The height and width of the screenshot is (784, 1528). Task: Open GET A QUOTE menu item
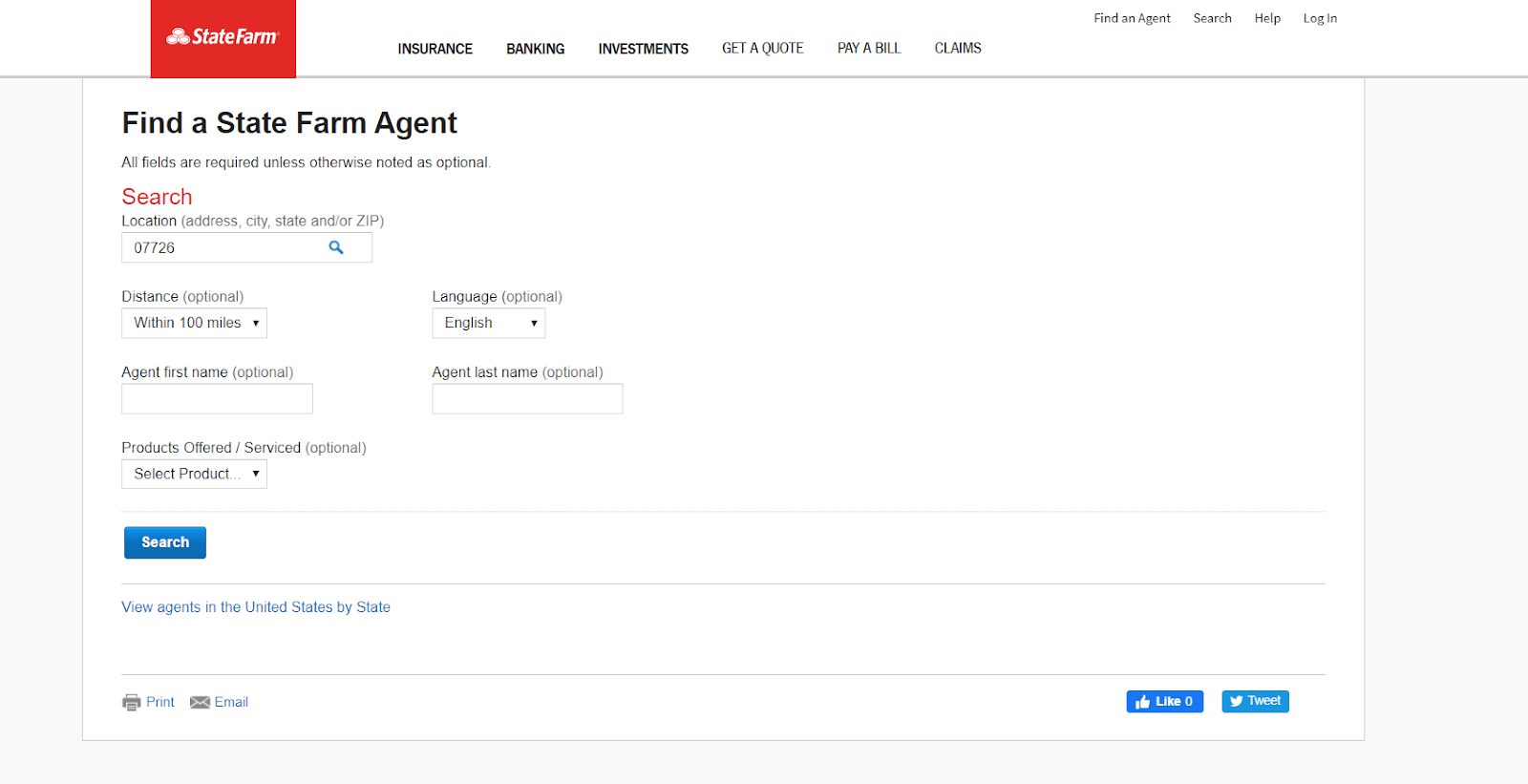click(762, 48)
